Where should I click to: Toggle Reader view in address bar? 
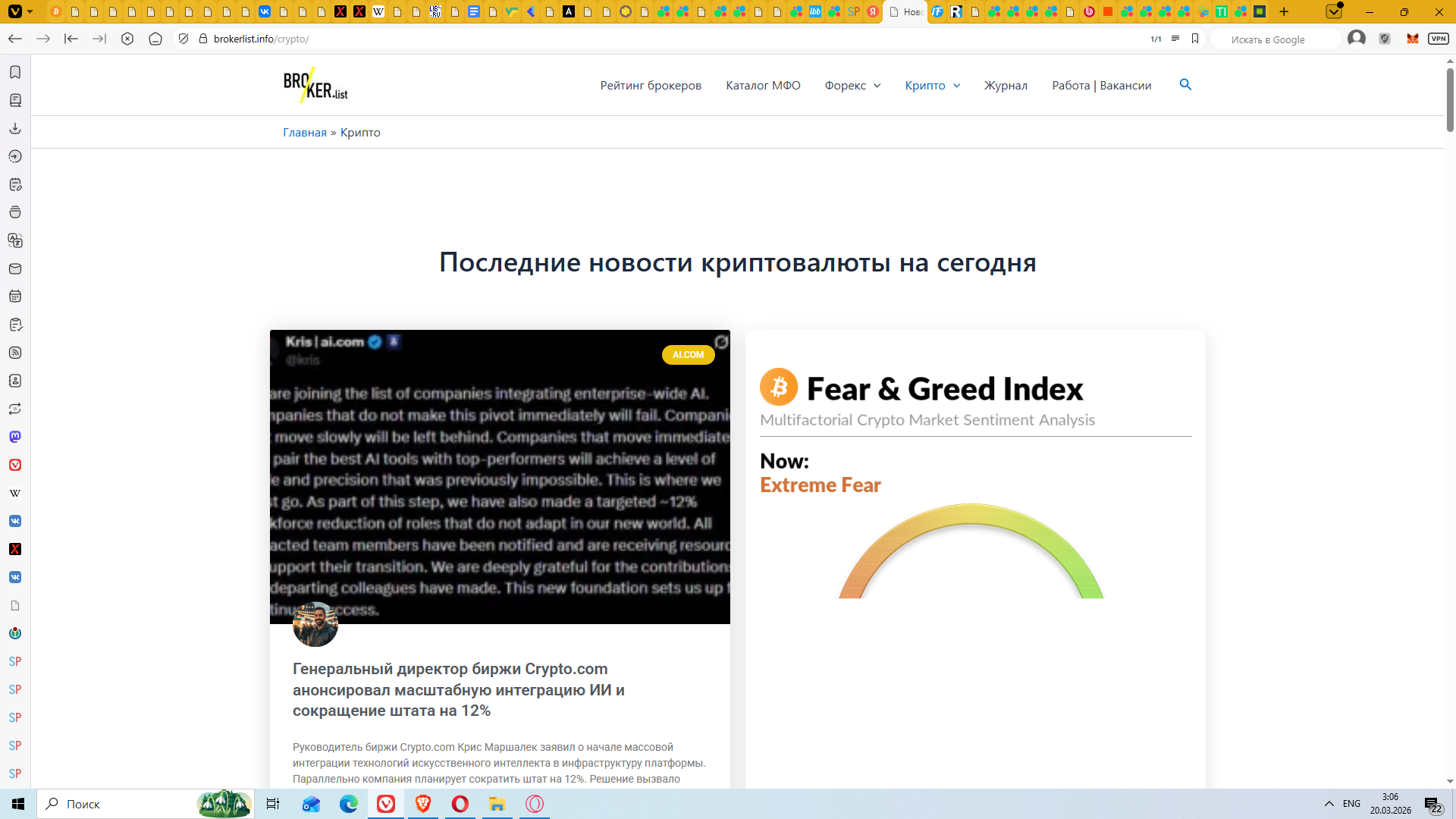(1175, 39)
